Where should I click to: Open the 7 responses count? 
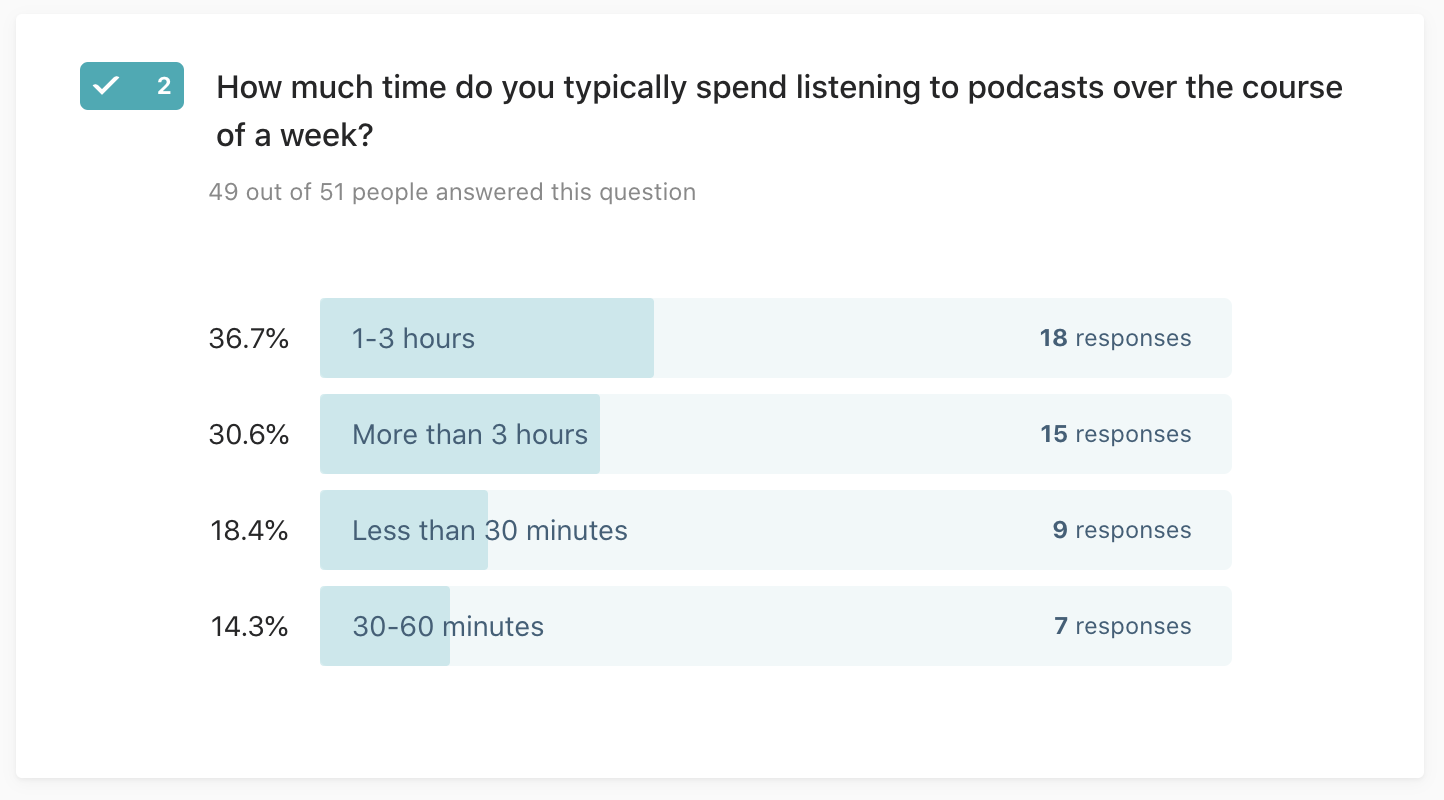[x=1122, y=626]
